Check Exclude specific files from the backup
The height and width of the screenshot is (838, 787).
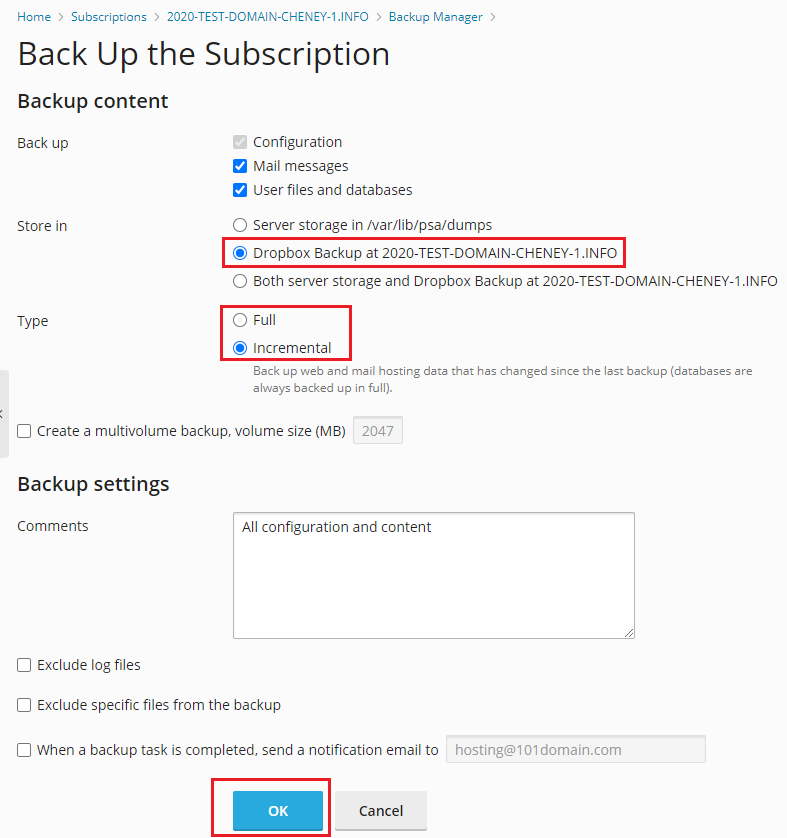click(x=24, y=705)
